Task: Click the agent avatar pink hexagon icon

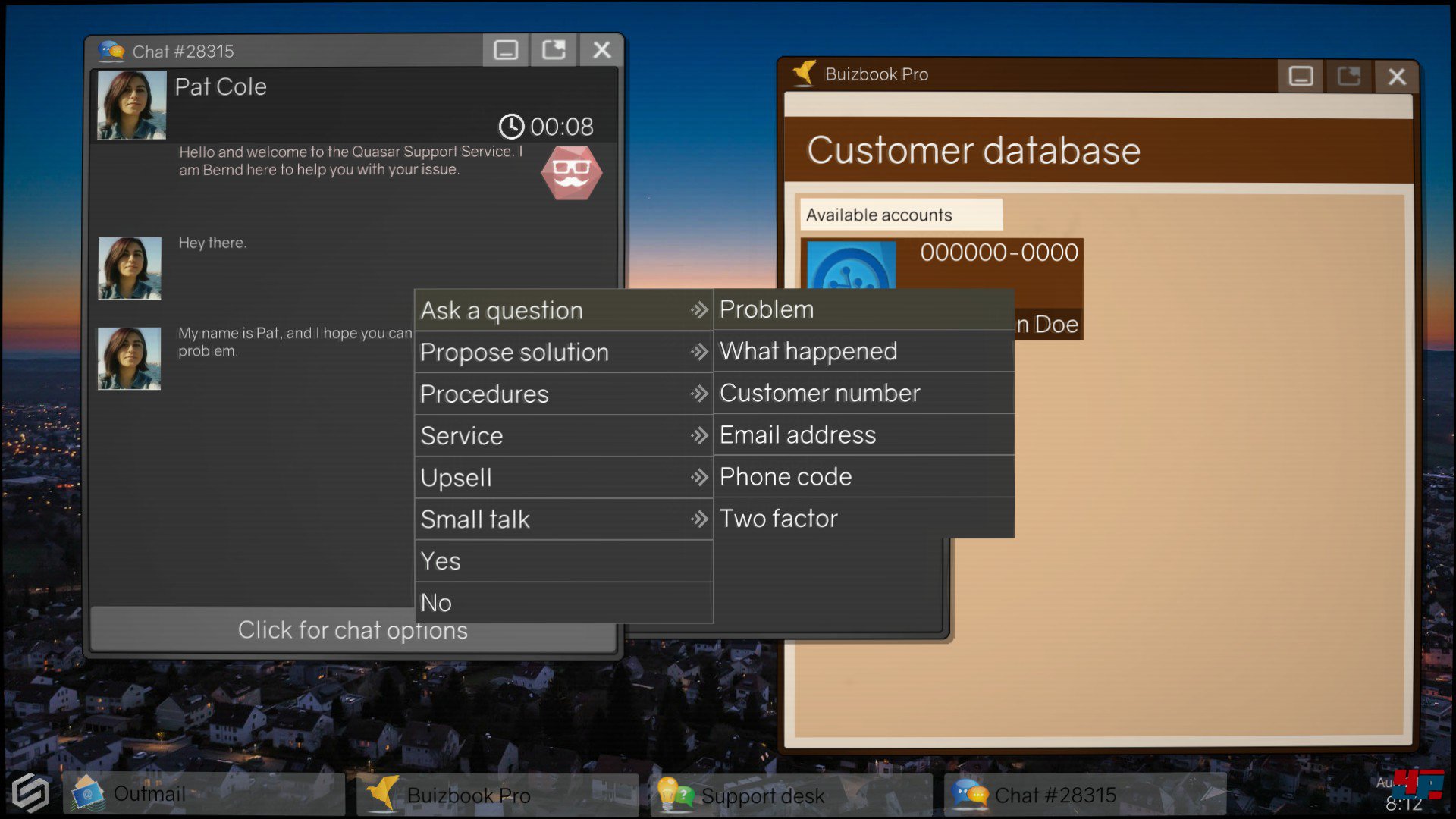Action: (570, 172)
